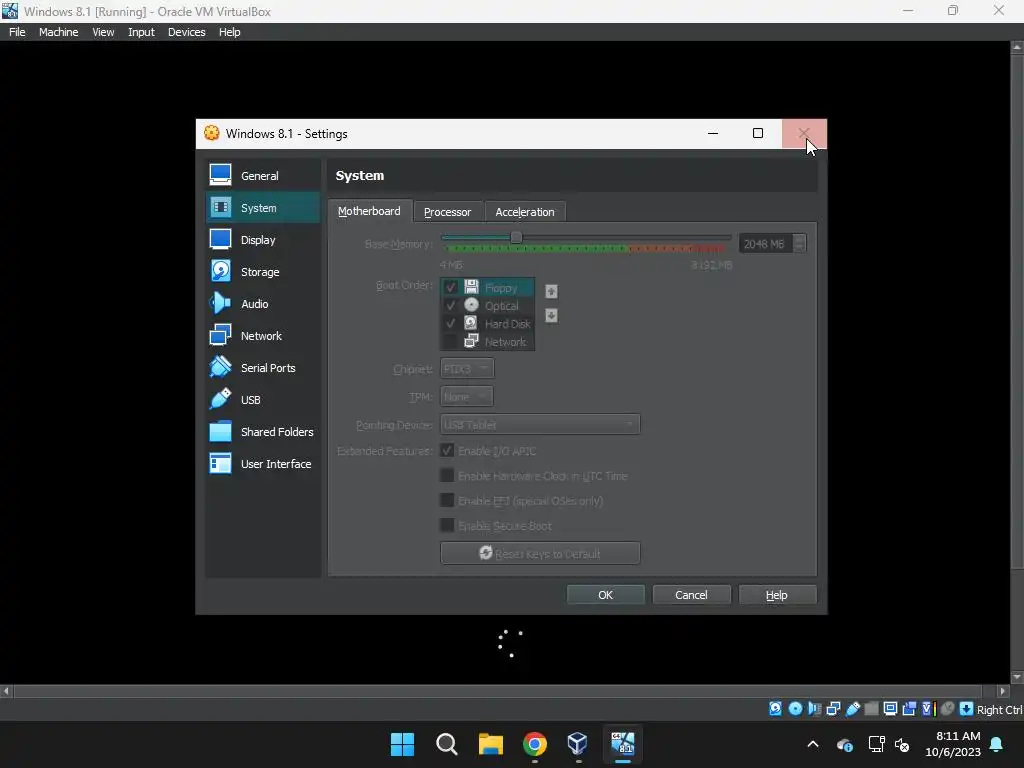Open the Audio settings category

[263, 304]
